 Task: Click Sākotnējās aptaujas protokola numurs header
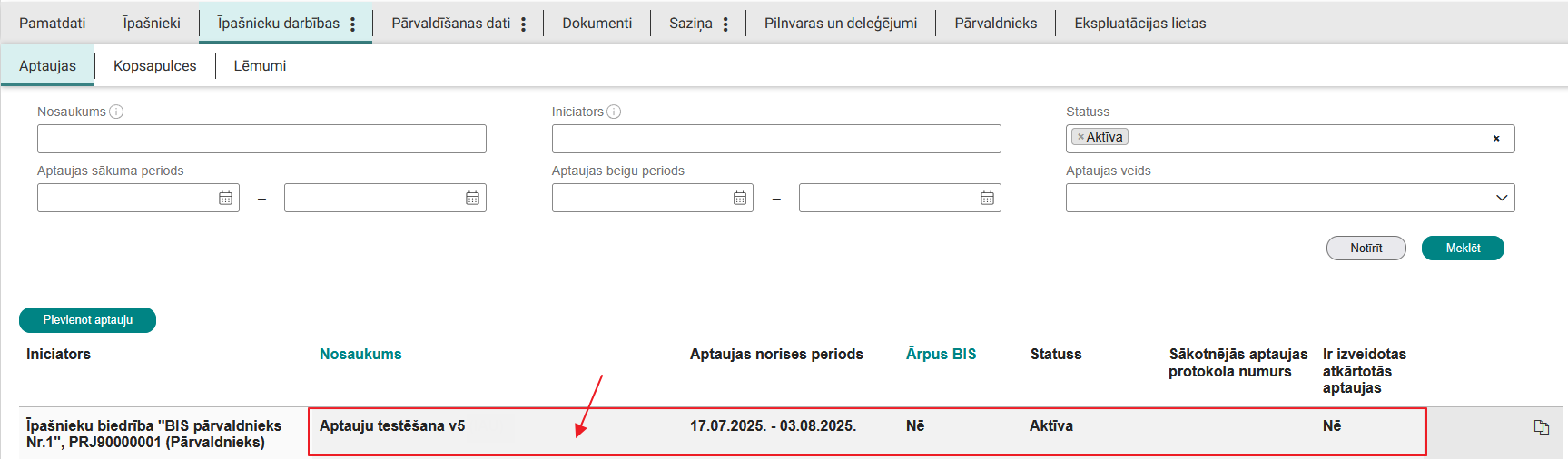[1238, 363]
